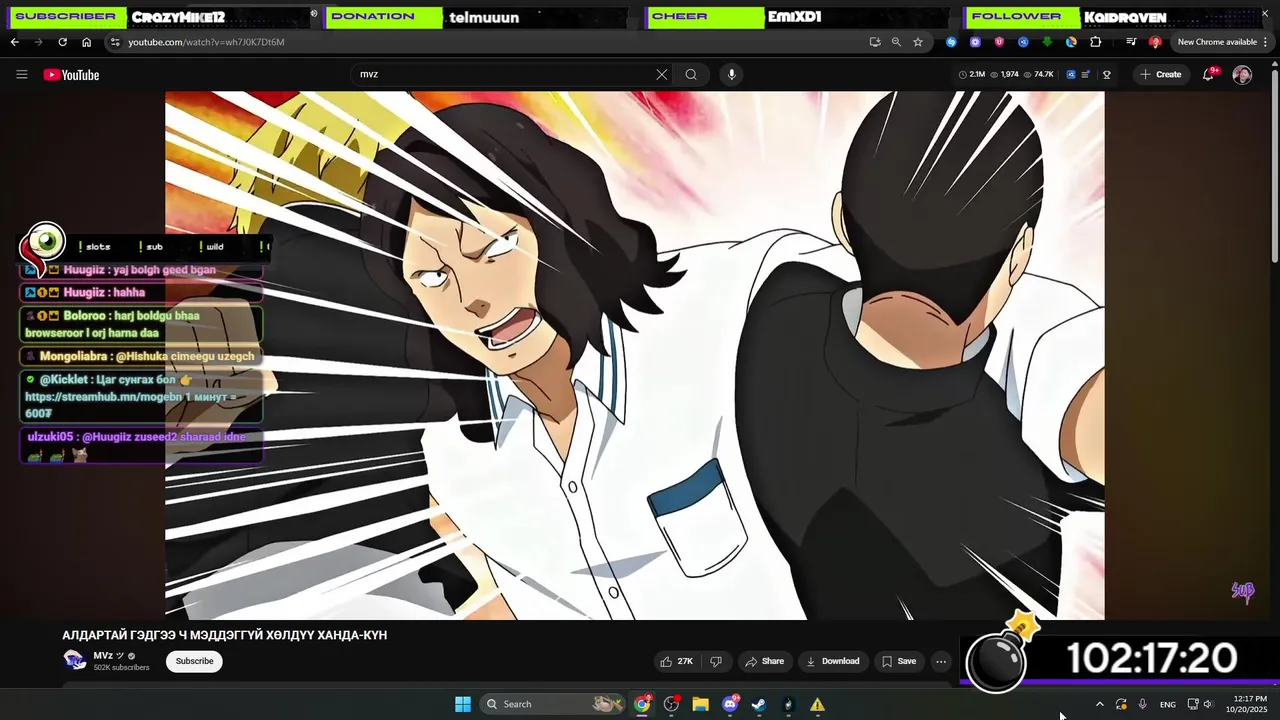Search with your voice microphone
This screenshot has width=1280, height=720.
731,74
